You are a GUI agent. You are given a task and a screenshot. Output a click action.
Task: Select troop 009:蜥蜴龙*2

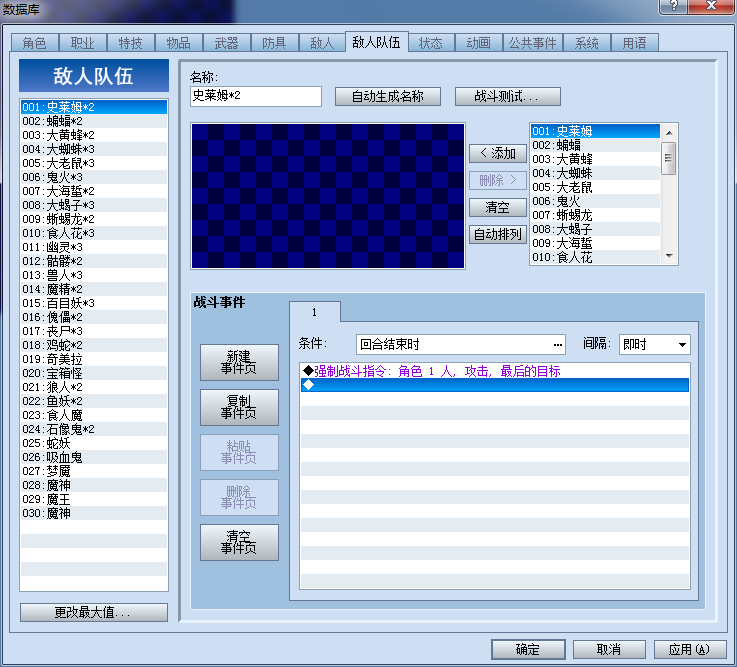pos(94,219)
